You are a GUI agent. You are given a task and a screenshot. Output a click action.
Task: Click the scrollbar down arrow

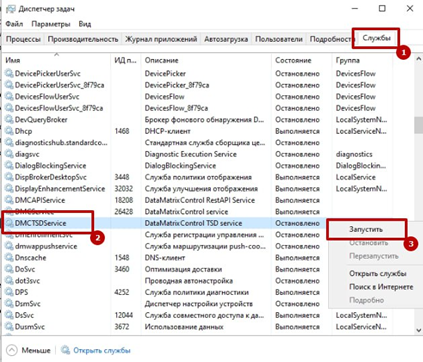click(x=418, y=330)
